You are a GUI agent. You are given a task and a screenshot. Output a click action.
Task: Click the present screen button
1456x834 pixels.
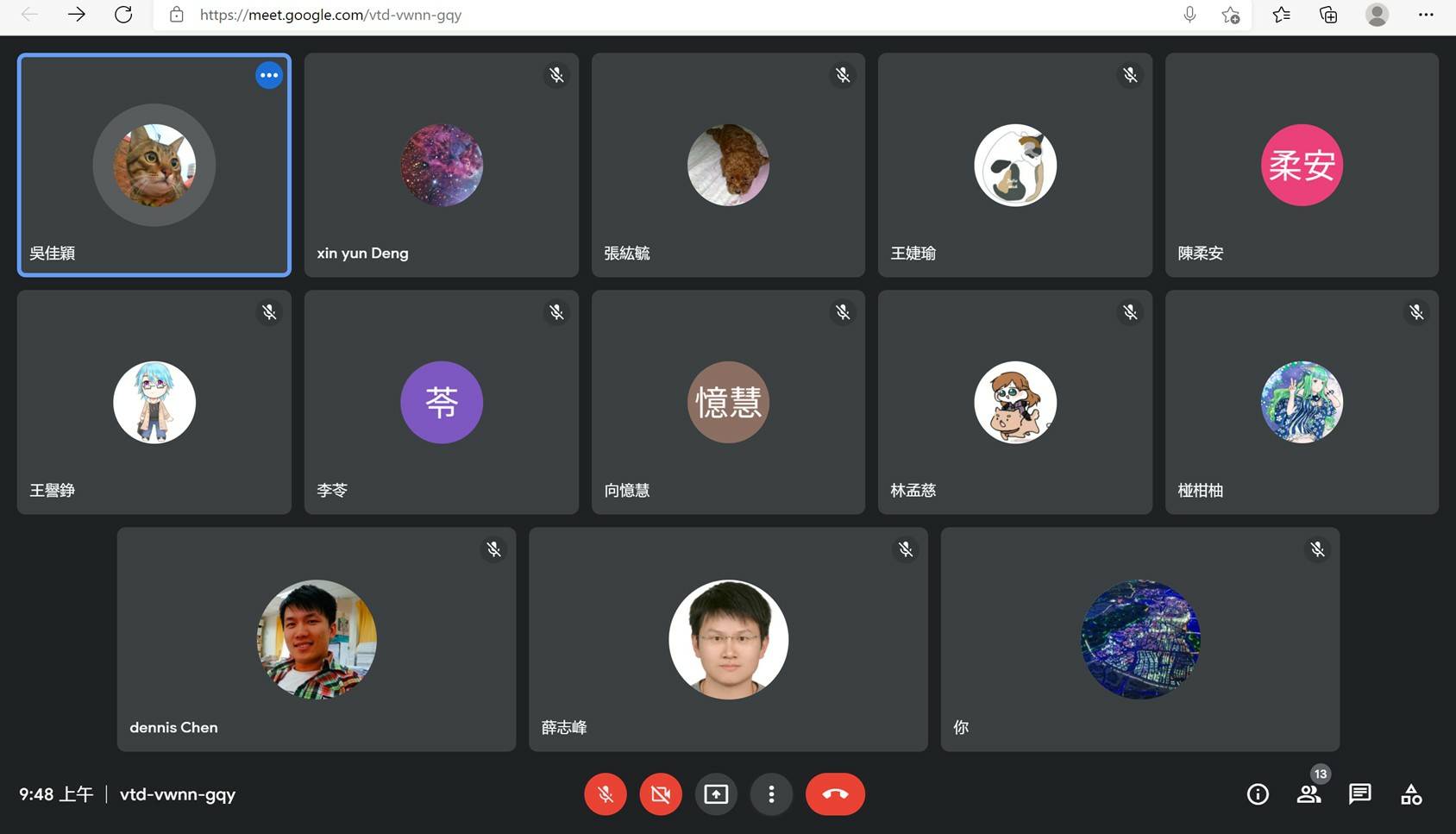[x=716, y=794]
